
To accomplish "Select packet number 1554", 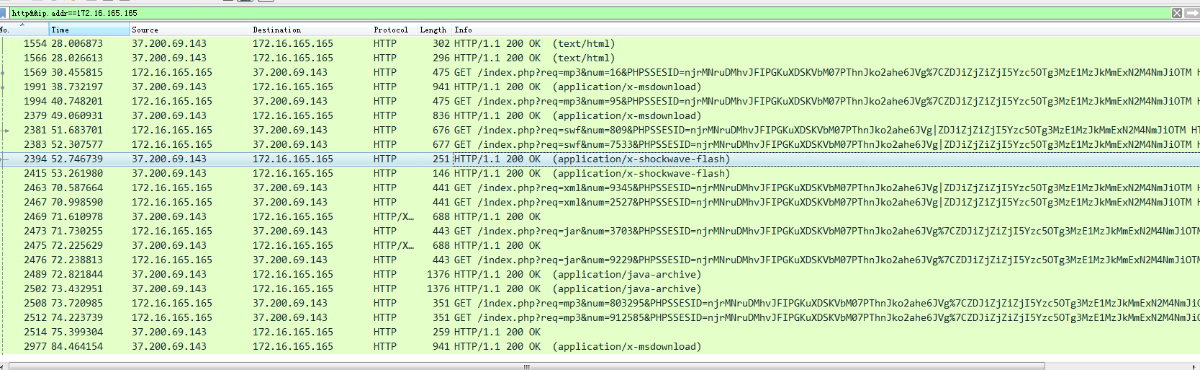I will 600,44.
